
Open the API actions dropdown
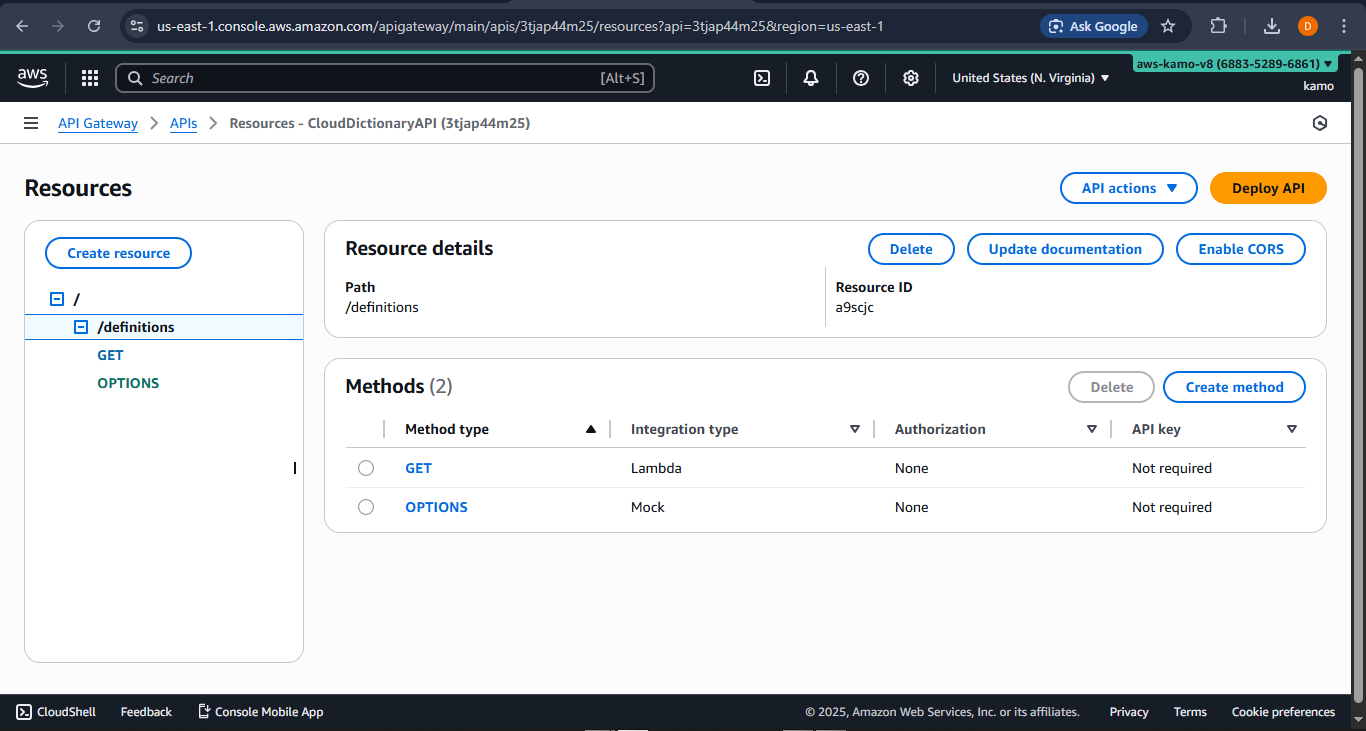[1128, 187]
